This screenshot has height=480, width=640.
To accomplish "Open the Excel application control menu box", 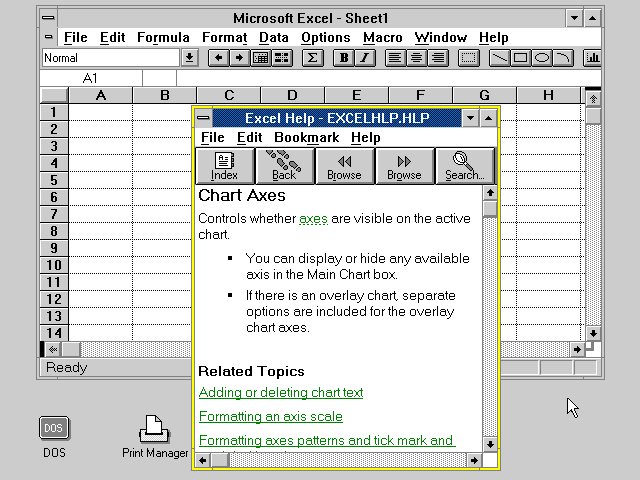I will (x=49, y=18).
